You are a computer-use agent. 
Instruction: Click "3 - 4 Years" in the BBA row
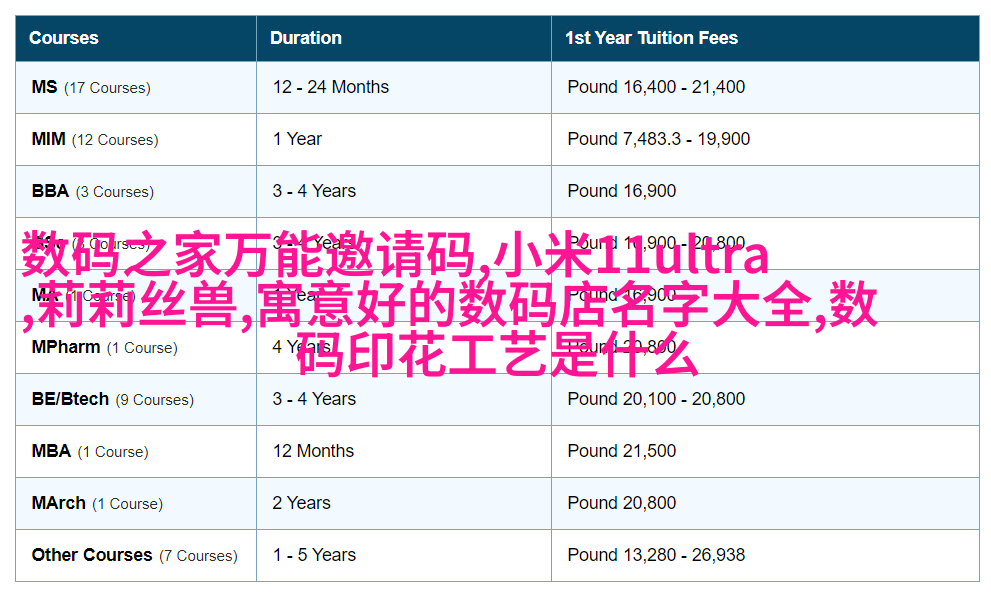tap(314, 191)
